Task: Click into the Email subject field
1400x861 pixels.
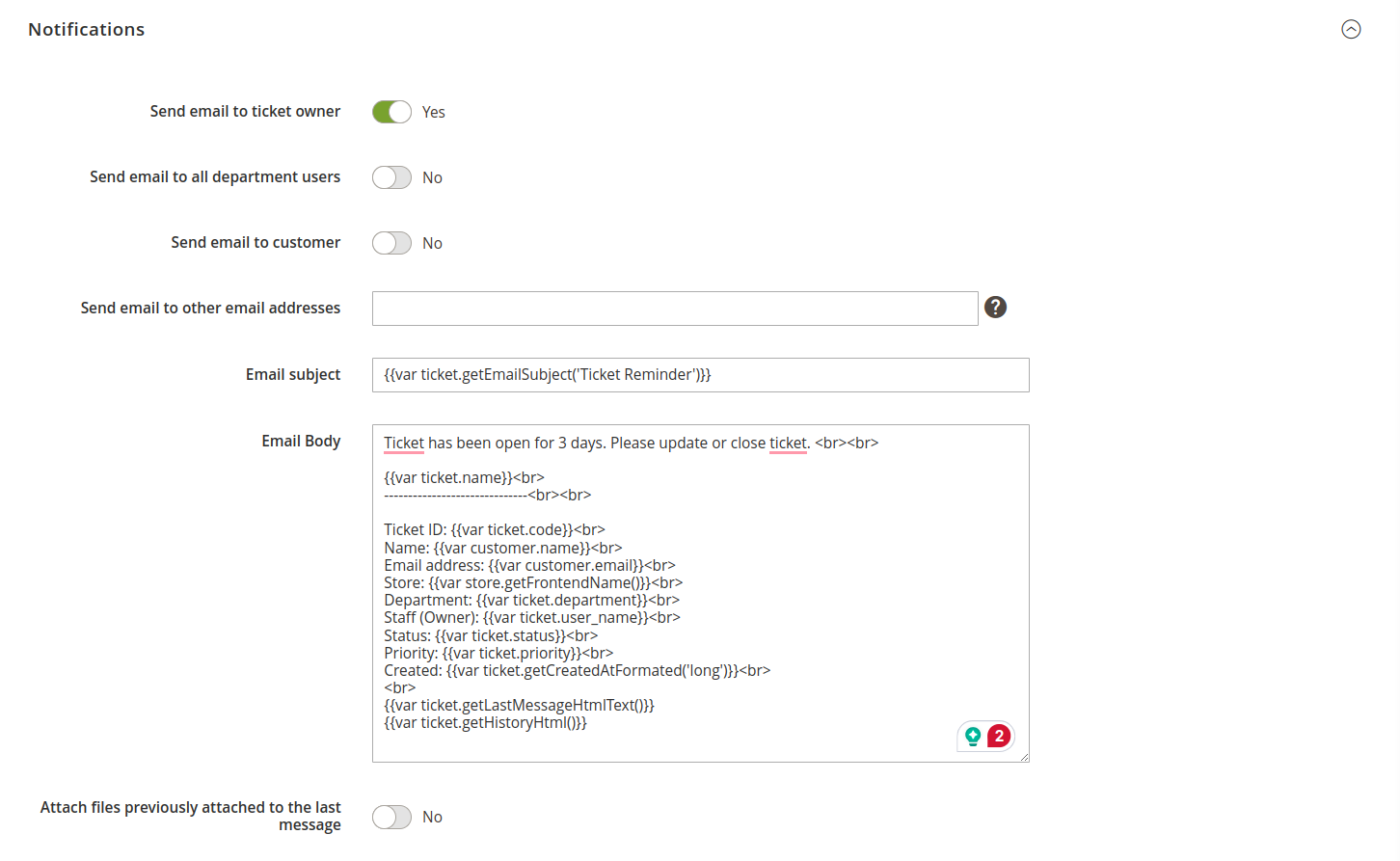Action: pos(700,375)
